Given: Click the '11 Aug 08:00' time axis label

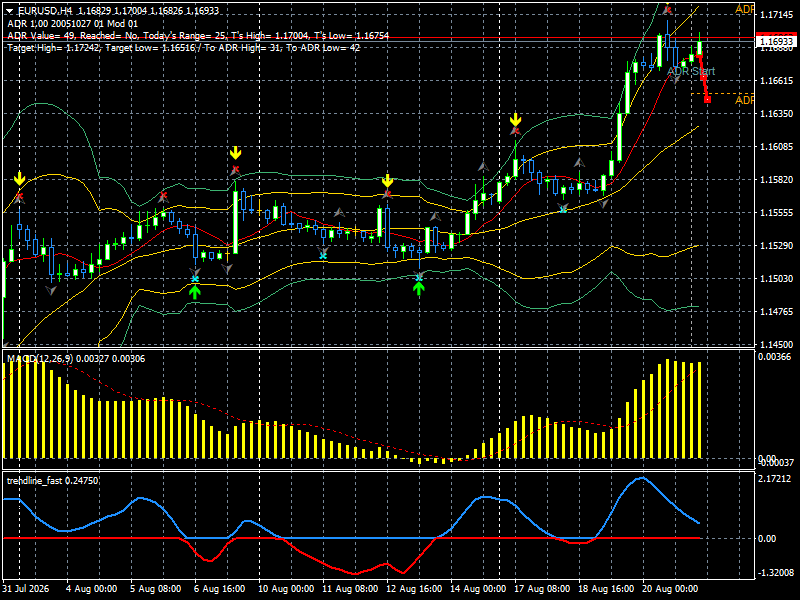Looking at the screenshot, I should (349, 589).
